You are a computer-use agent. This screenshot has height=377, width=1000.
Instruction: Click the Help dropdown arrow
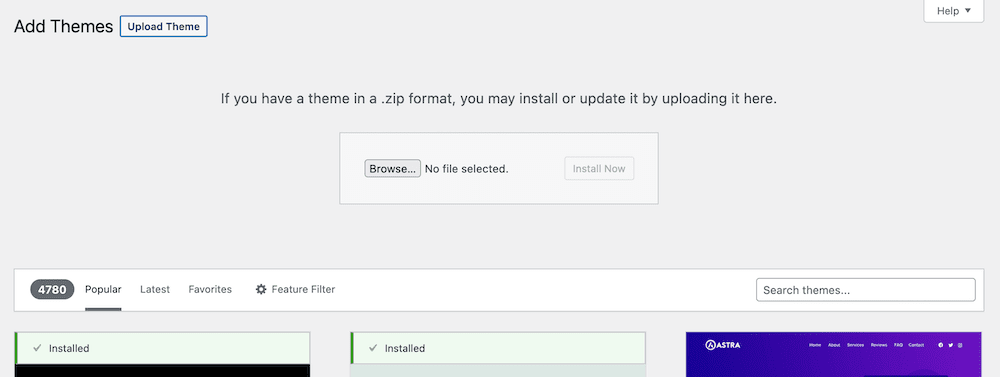coord(967,11)
